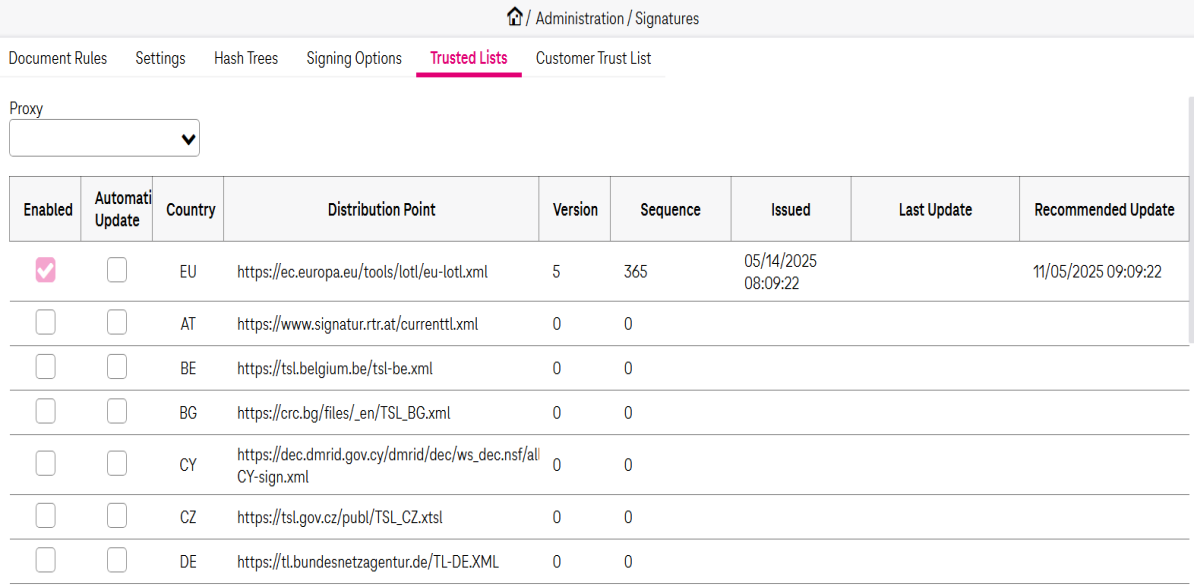The image size is (1194, 585).
Task: Open the Proxy dropdown
Action: [x=104, y=139]
